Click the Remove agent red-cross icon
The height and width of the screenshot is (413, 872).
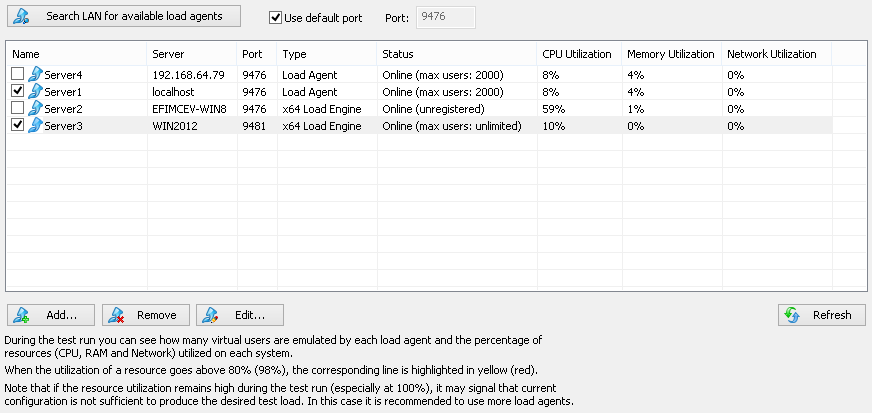(x=116, y=315)
